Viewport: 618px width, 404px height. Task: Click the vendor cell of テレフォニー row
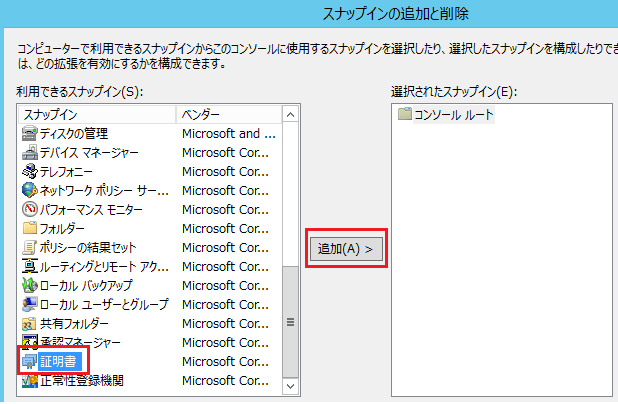225,171
